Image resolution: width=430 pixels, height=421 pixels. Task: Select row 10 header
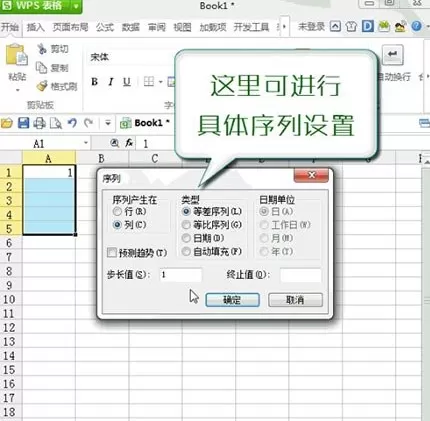[x=11, y=299]
